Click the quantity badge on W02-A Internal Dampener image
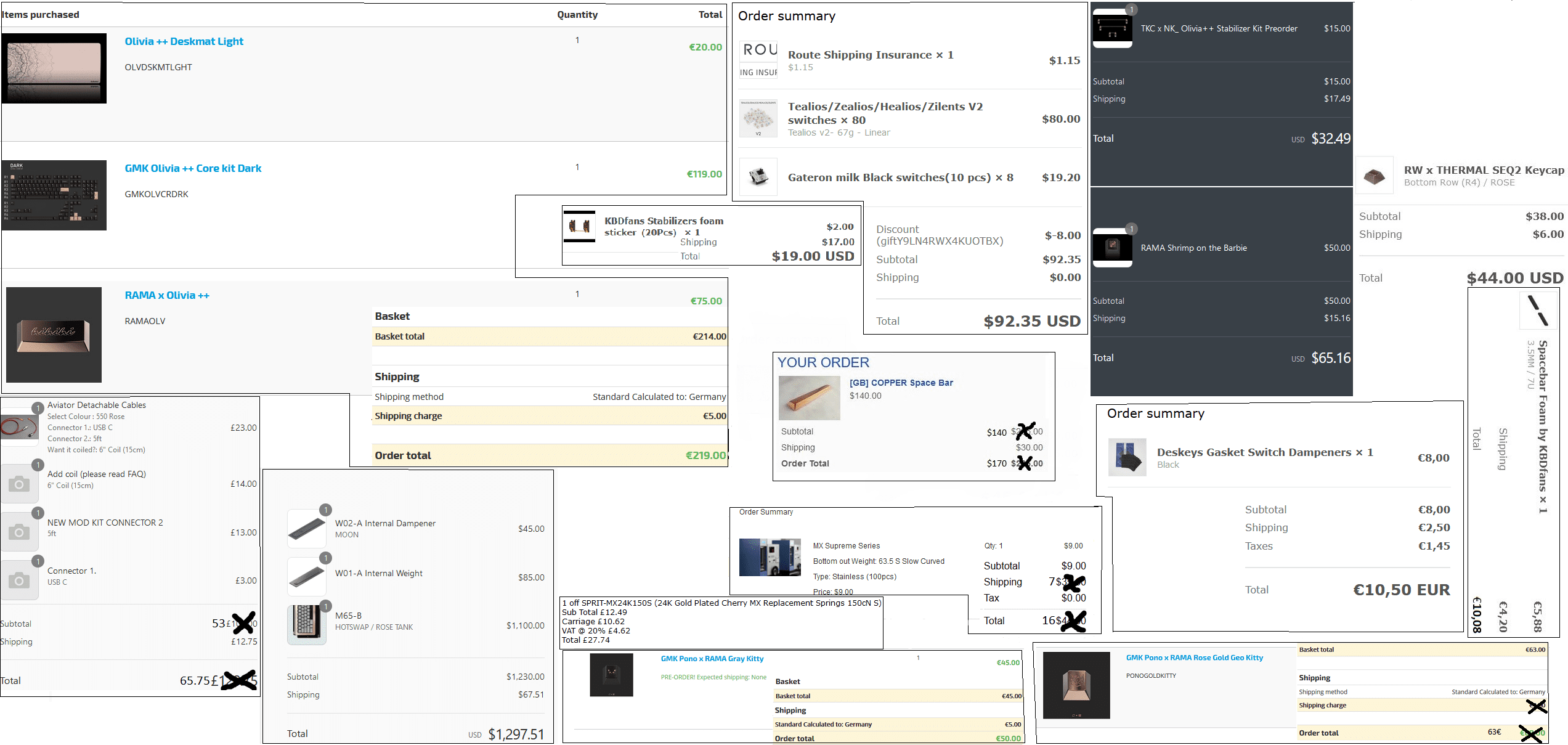The width and height of the screenshot is (1568, 745). [x=326, y=510]
